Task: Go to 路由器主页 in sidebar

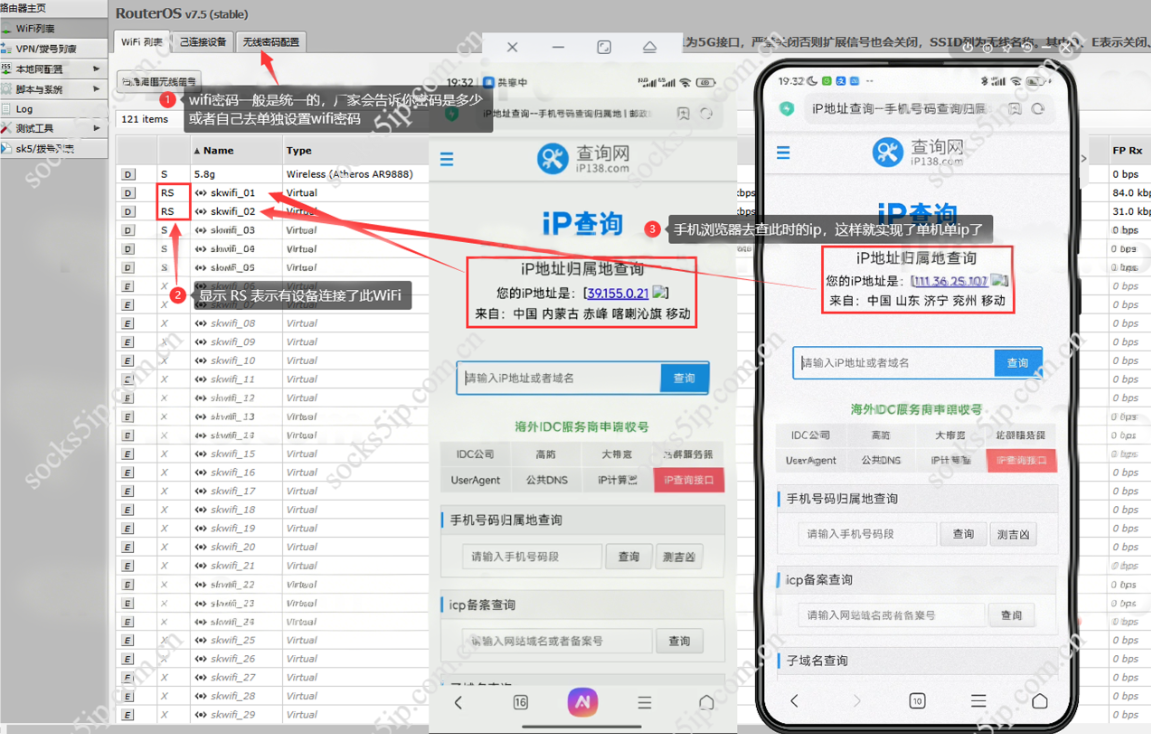Action: coord(23,7)
